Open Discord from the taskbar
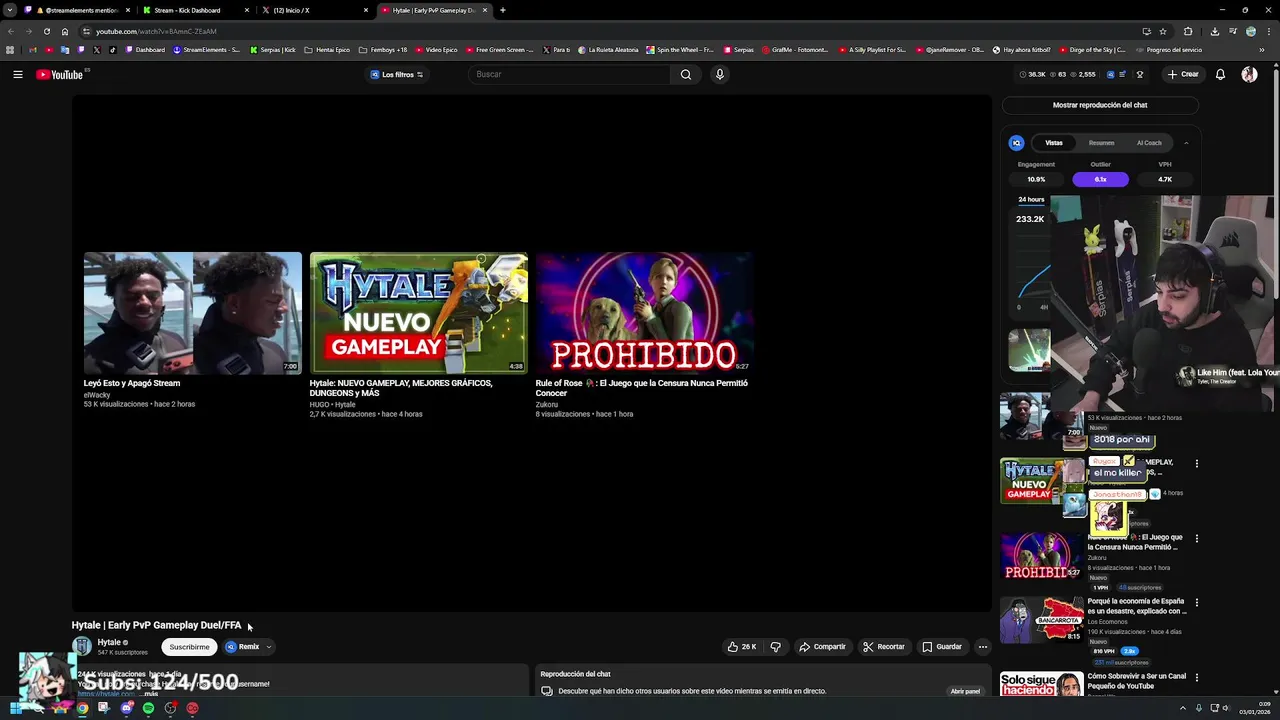 126,708
